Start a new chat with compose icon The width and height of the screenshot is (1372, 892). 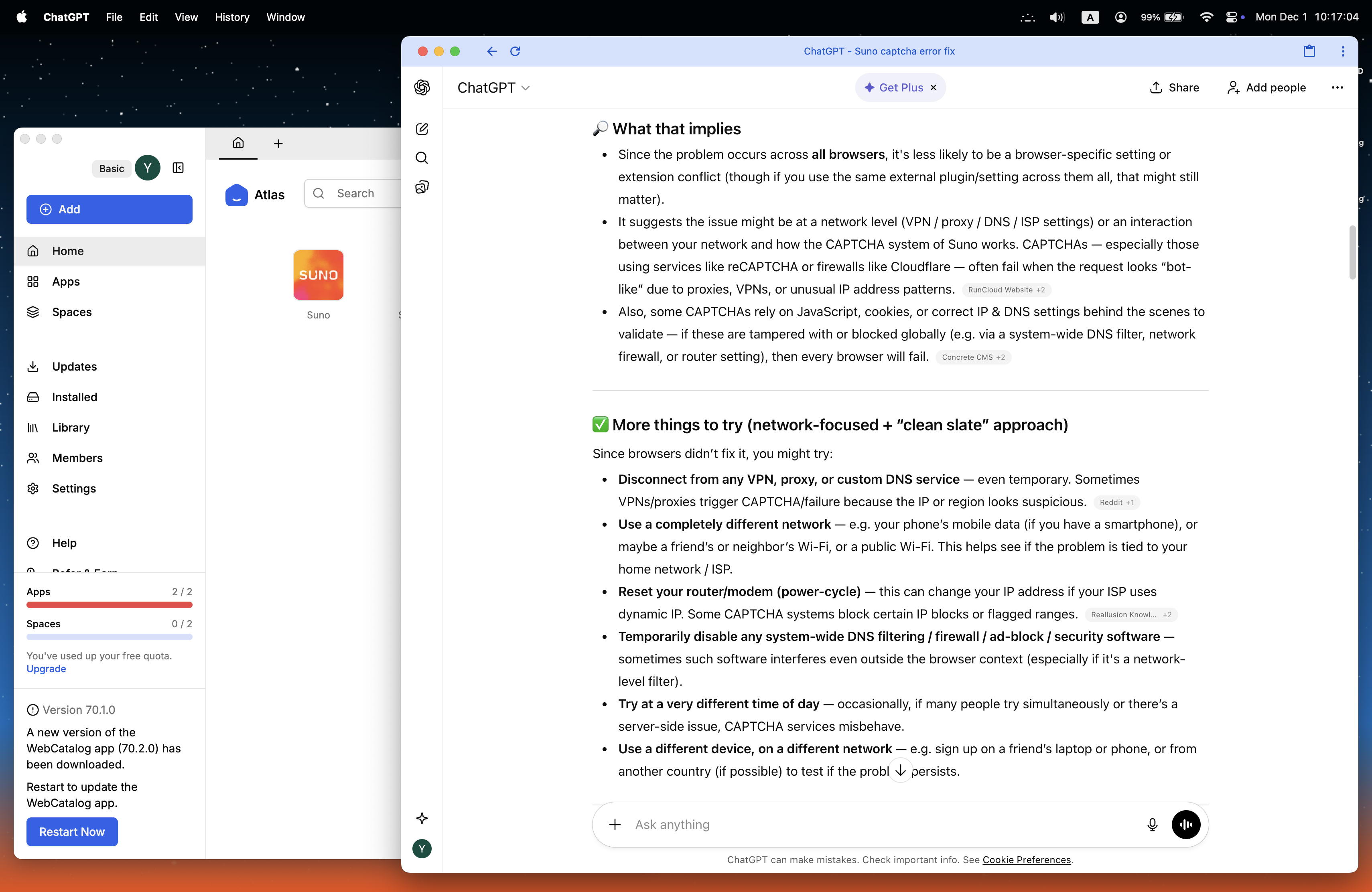pos(422,129)
